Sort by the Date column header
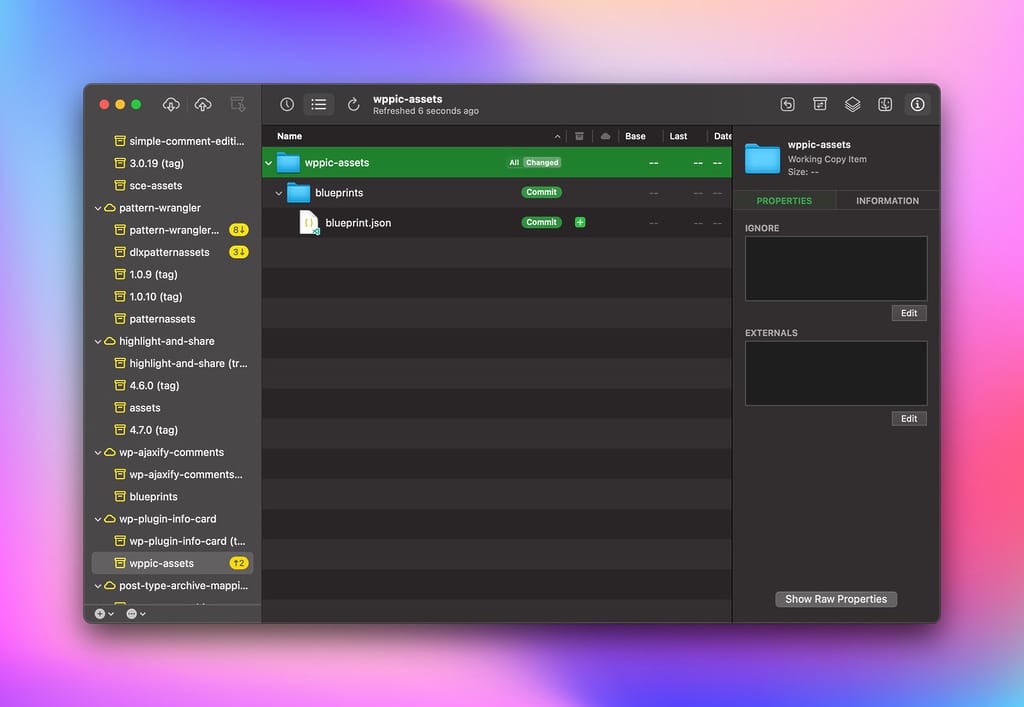1024x707 pixels. (x=722, y=136)
